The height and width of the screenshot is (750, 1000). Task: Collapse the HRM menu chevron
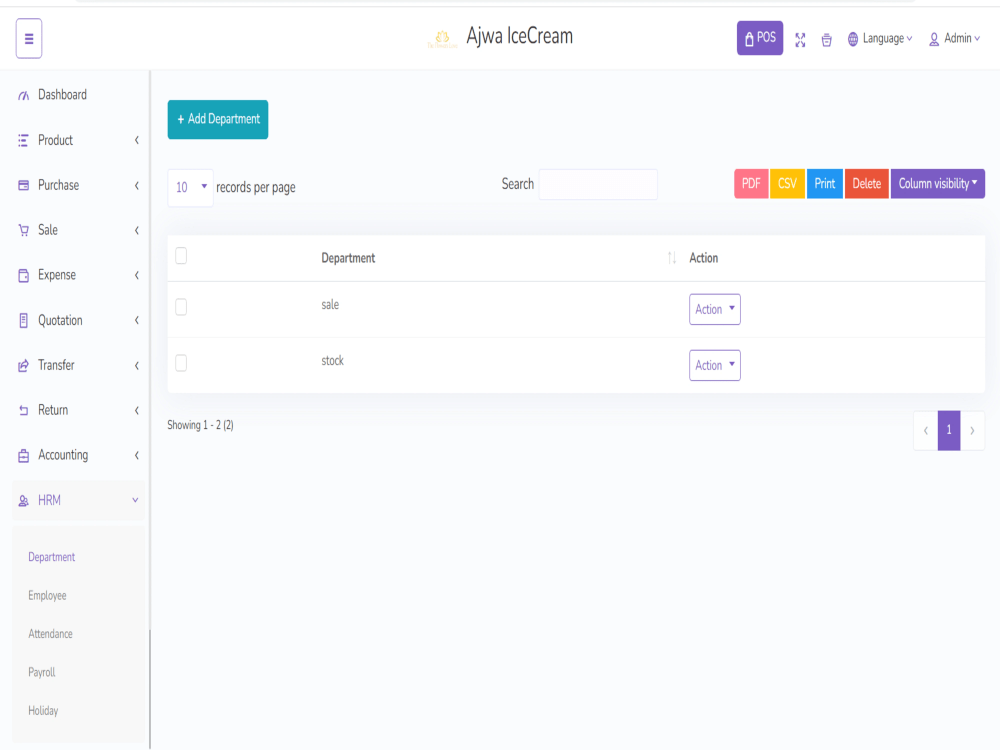[135, 501]
